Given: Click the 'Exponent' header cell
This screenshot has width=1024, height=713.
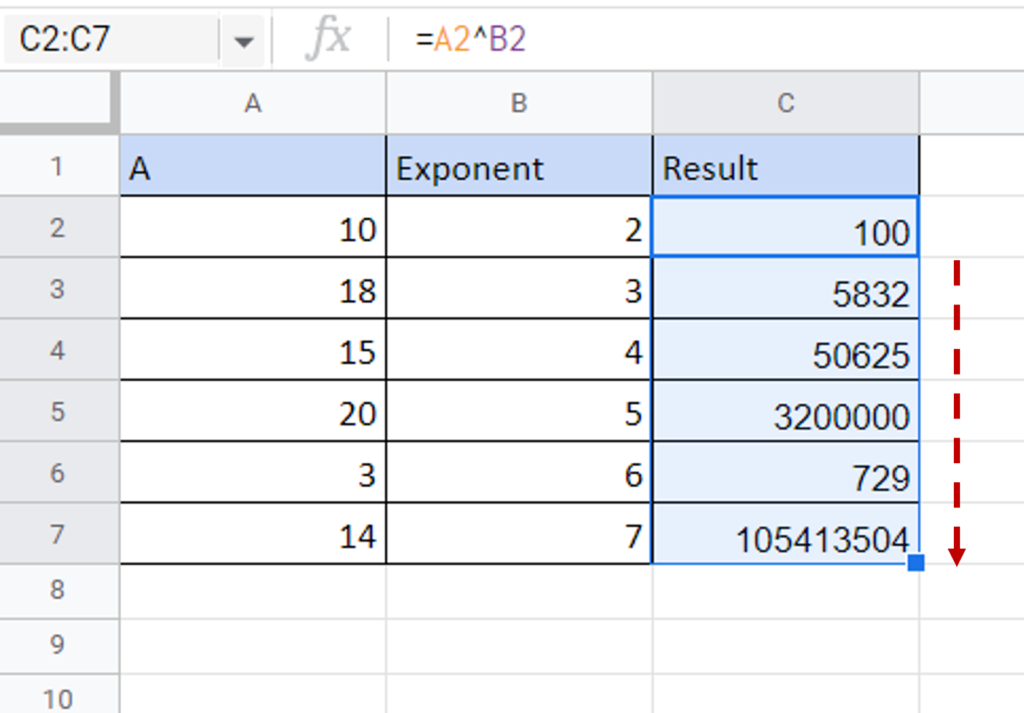Looking at the screenshot, I should (519, 166).
